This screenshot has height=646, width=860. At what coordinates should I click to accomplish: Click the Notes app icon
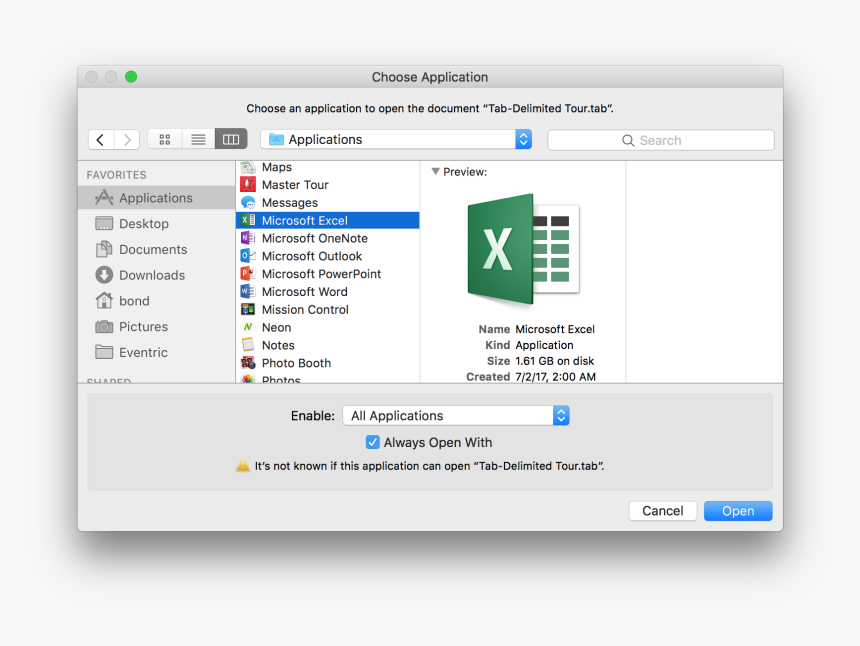(x=248, y=345)
